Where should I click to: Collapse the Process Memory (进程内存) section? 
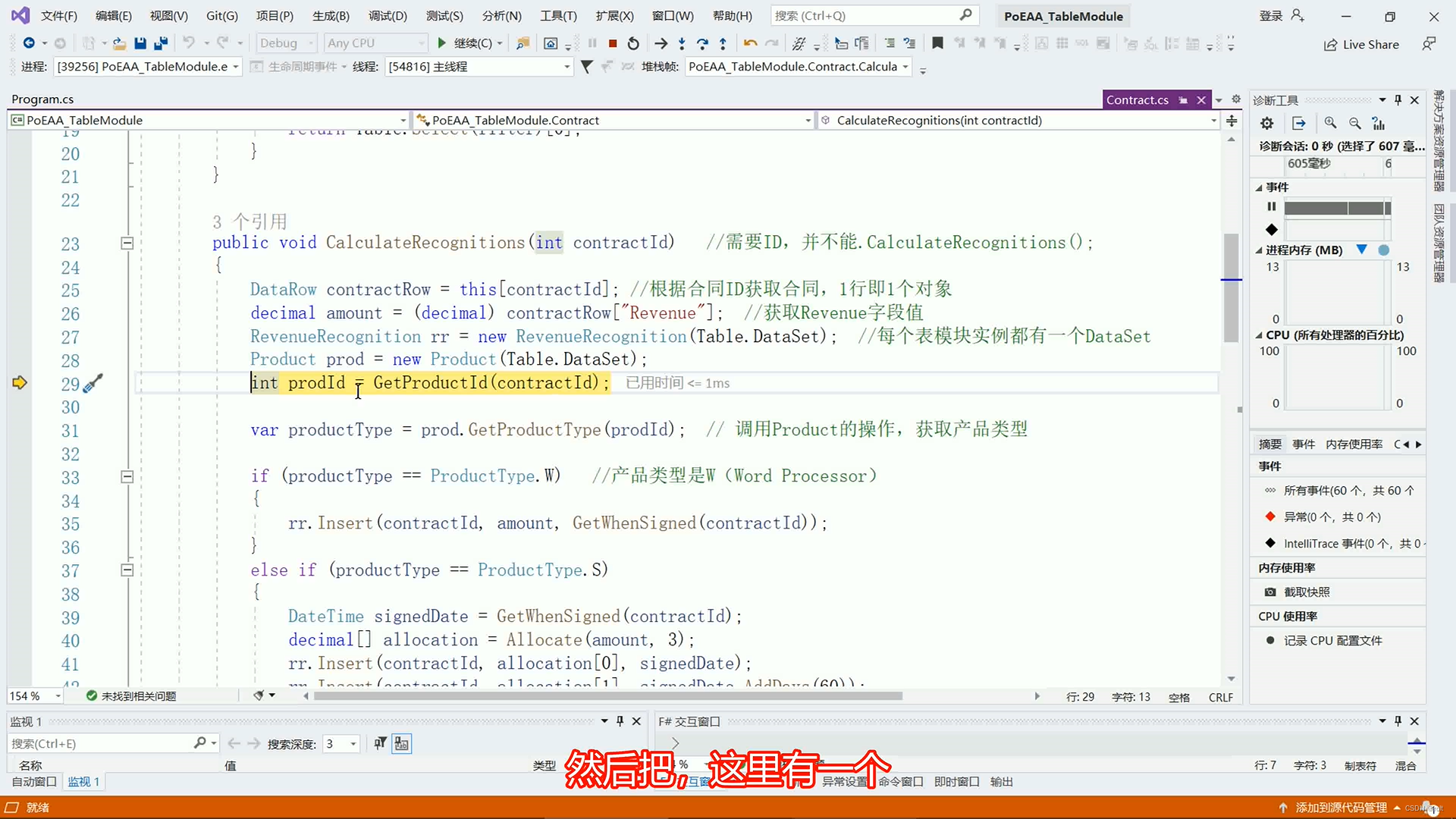click(x=1259, y=250)
